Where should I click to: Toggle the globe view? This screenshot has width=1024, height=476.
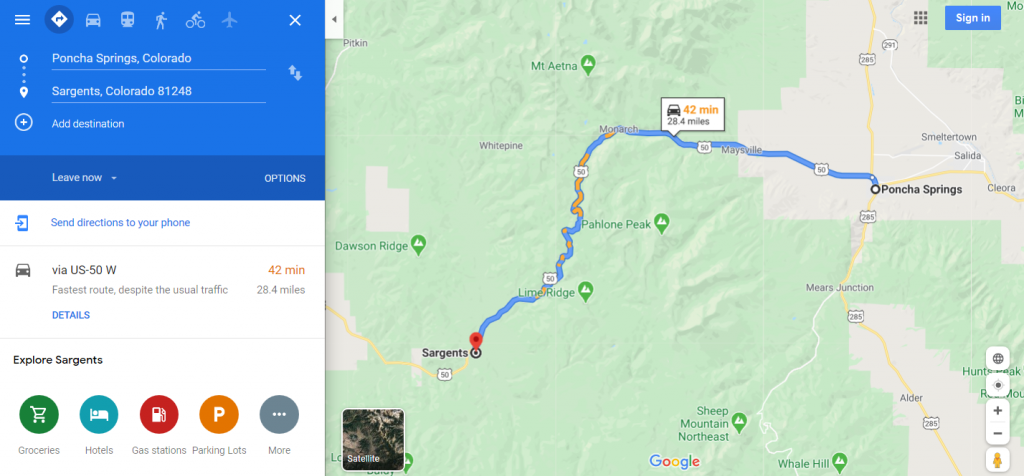click(997, 358)
